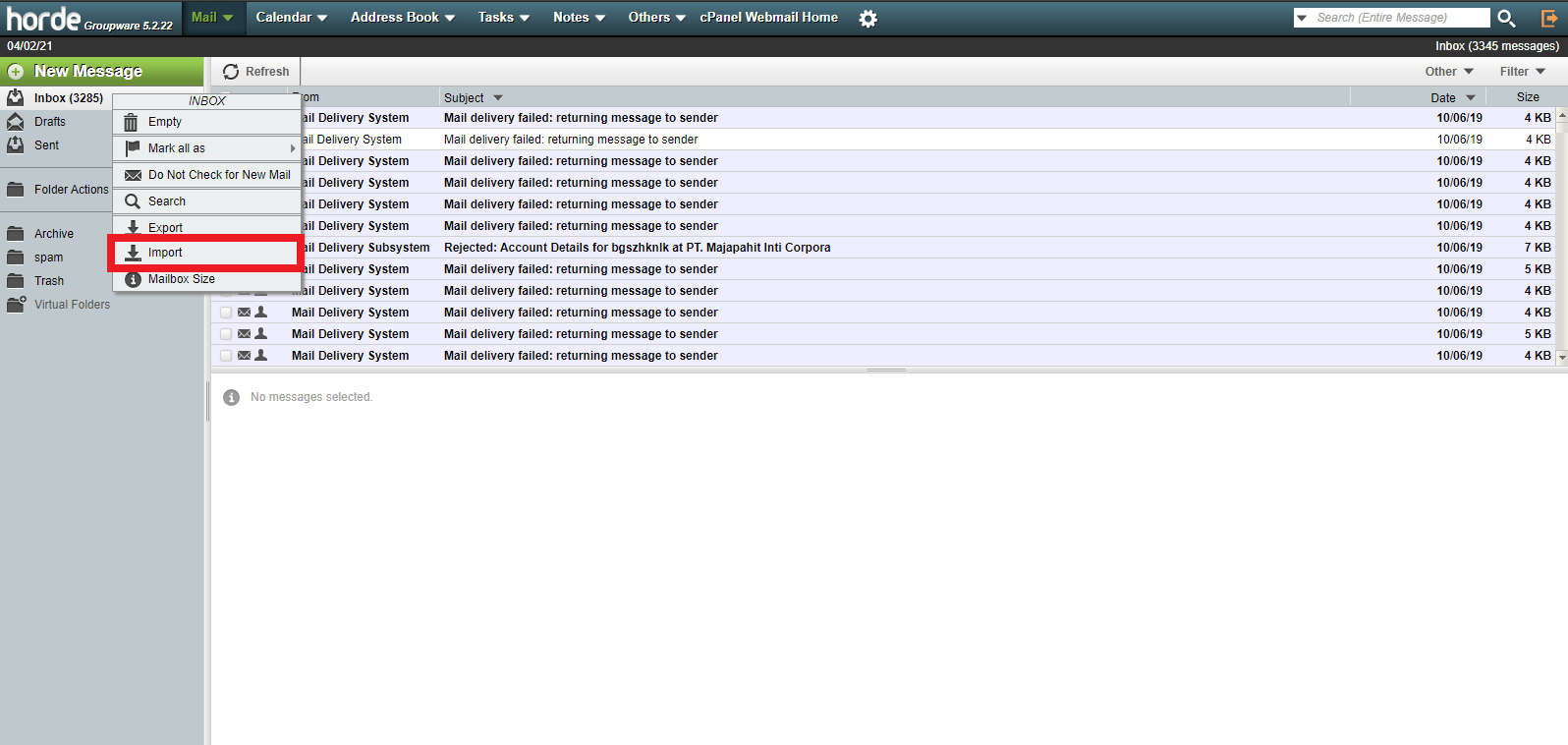Open the spam folder icon

click(x=16, y=257)
